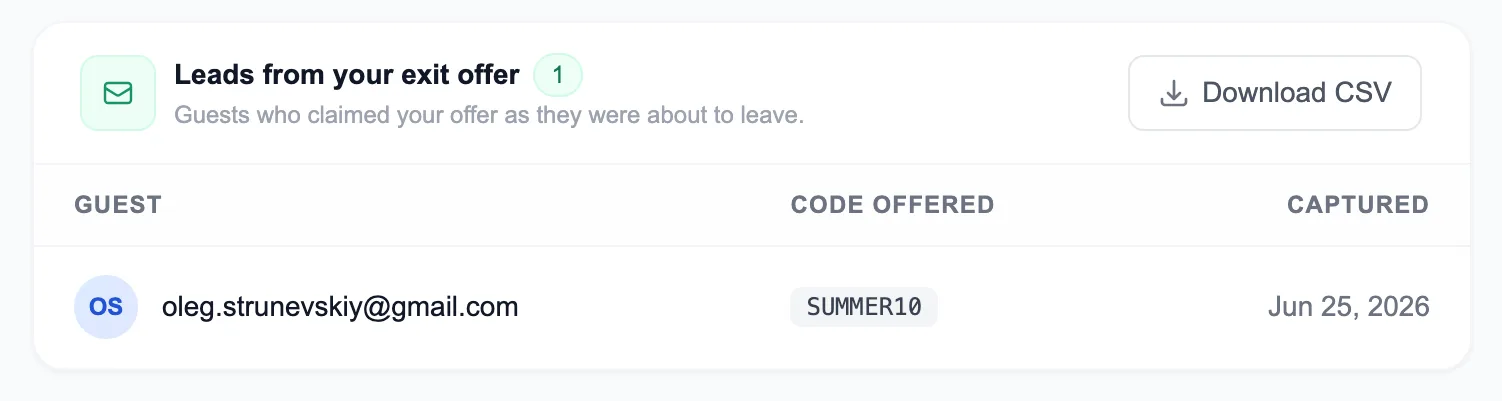Click the subtitle about guests claiming your offer
1502x401 pixels.
pyautogui.click(x=489, y=115)
